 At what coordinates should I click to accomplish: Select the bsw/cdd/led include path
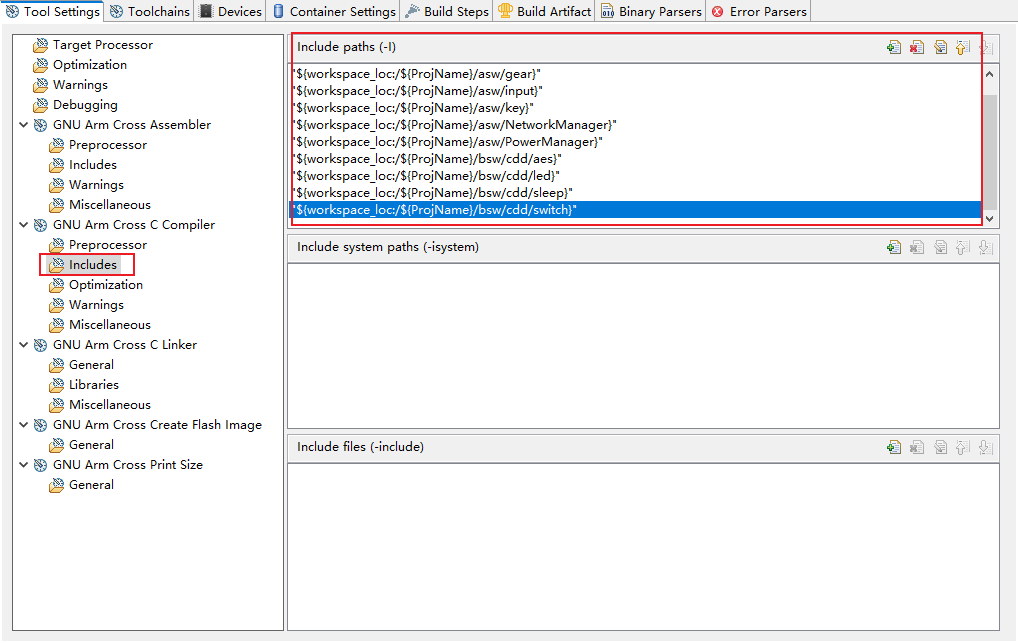point(635,176)
